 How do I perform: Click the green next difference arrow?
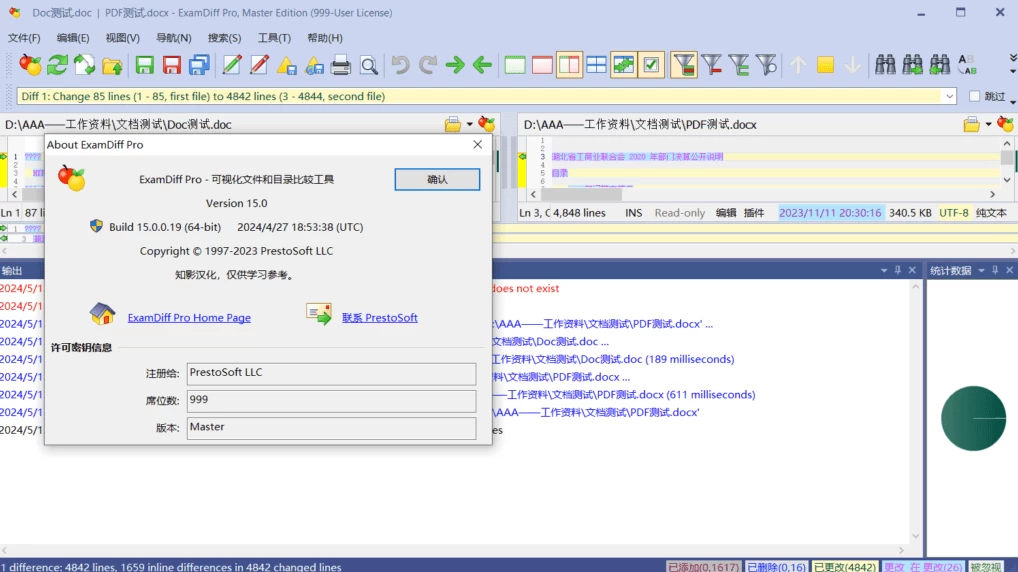coord(455,66)
